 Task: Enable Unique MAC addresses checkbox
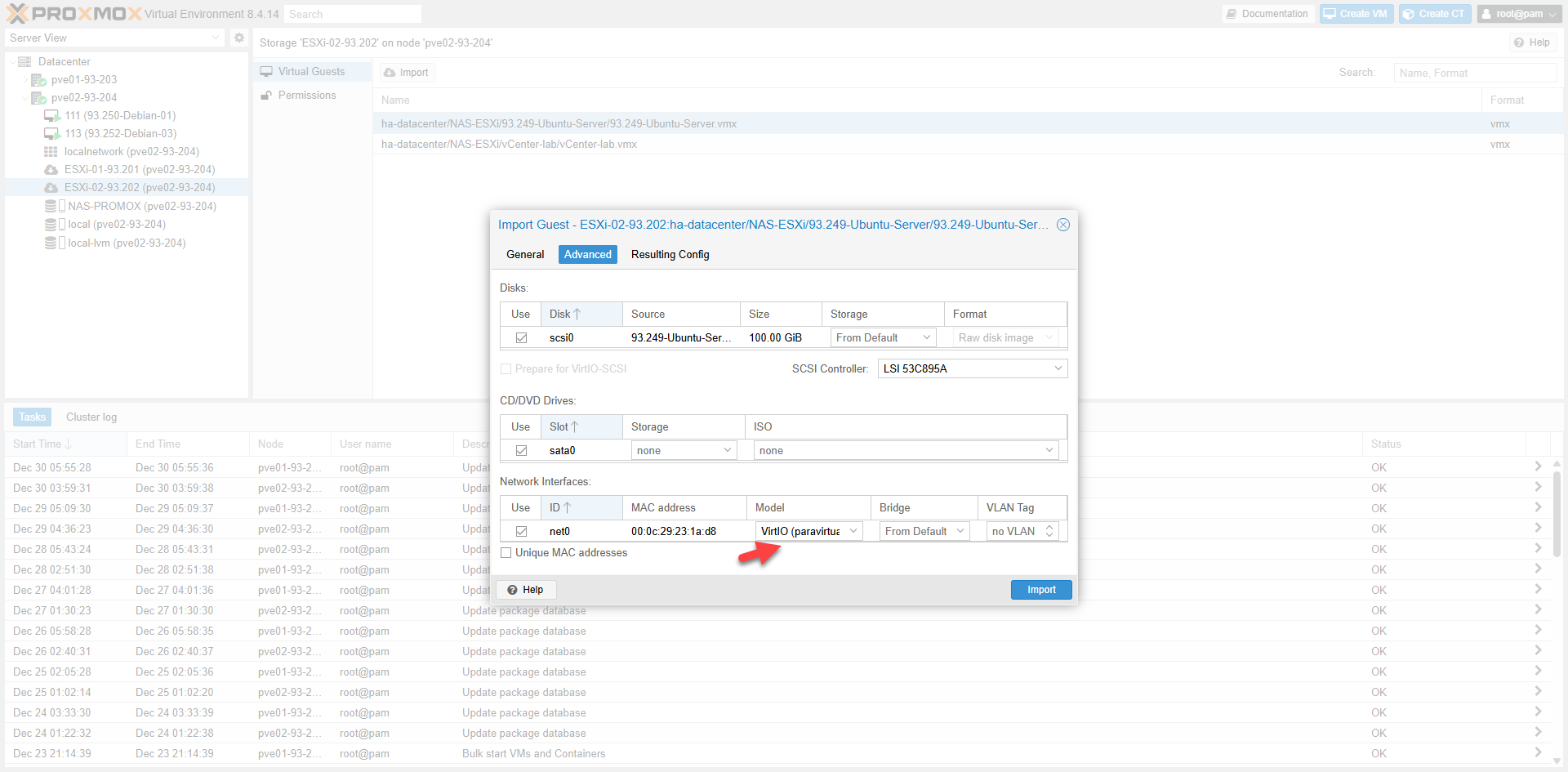pyautogui.click(x=506, y=553)
